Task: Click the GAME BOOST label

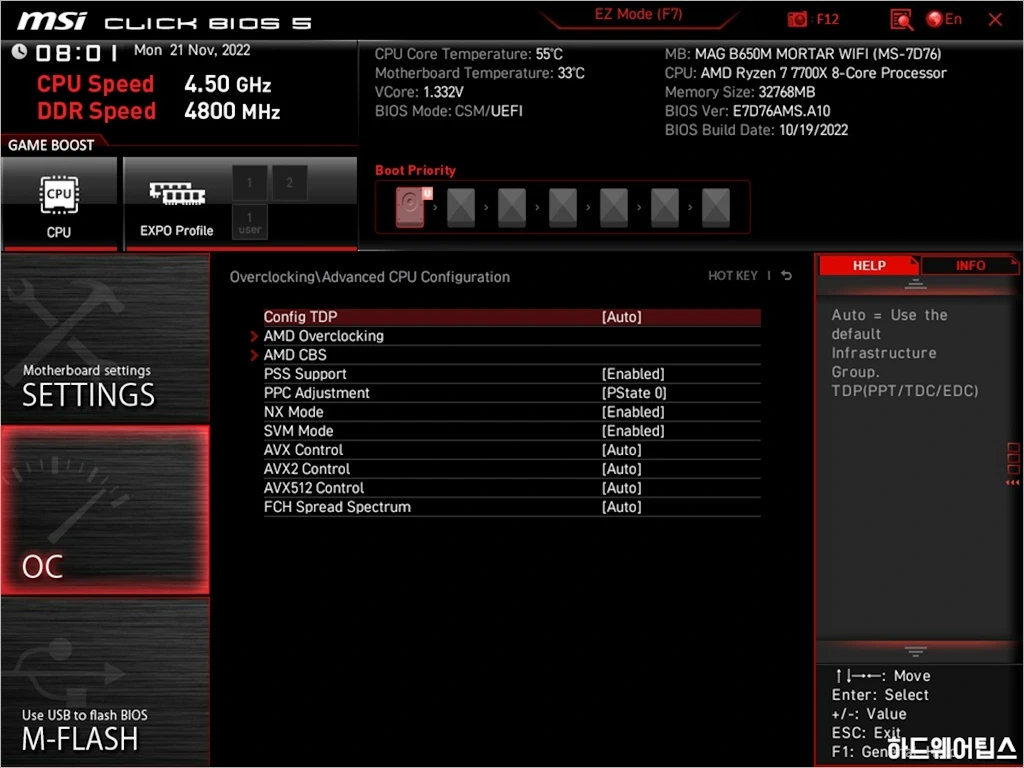Action: click(51, 145)
